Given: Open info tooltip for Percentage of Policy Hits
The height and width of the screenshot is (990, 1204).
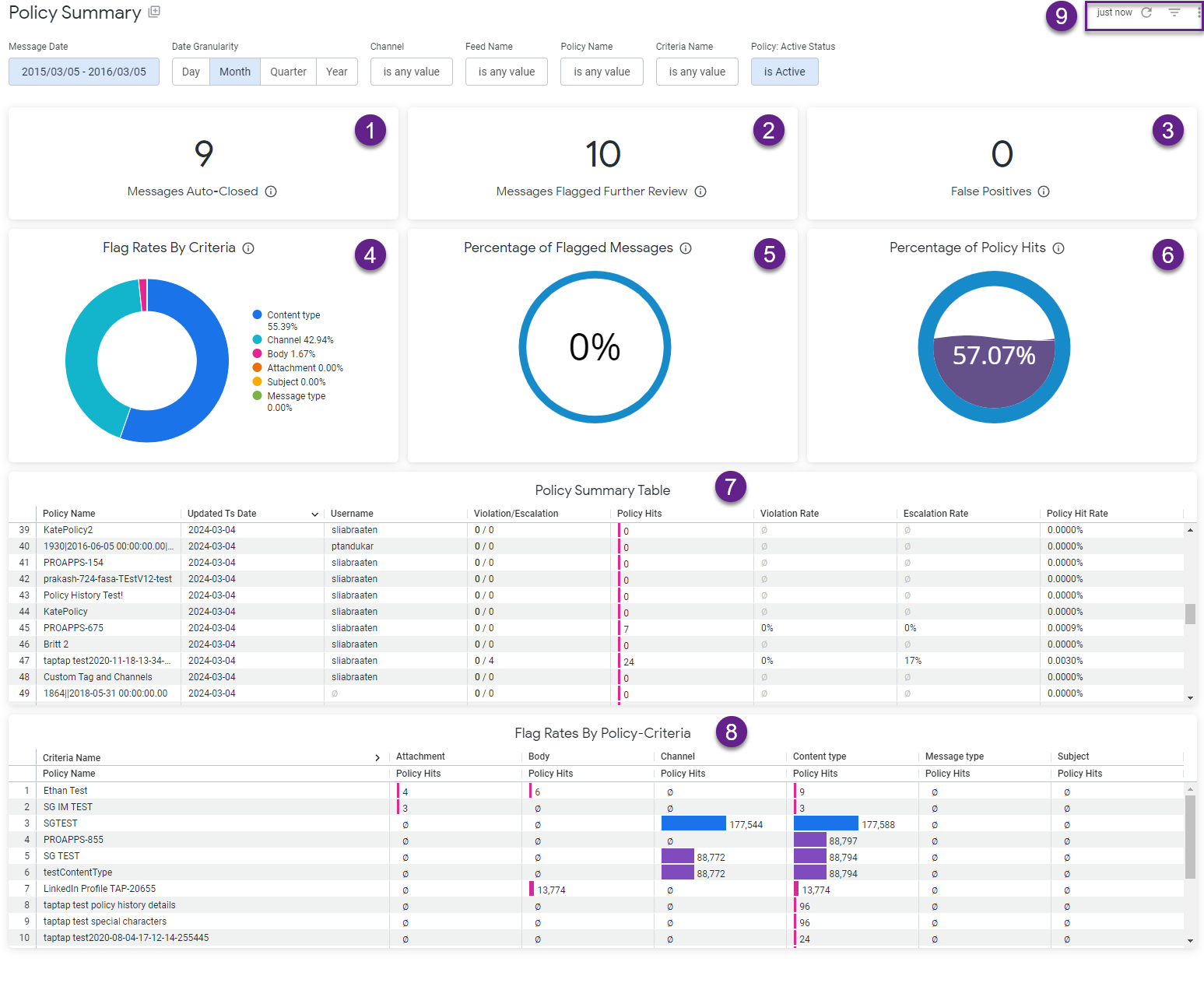Looking at the screenshot, I should pos(1058,247).
